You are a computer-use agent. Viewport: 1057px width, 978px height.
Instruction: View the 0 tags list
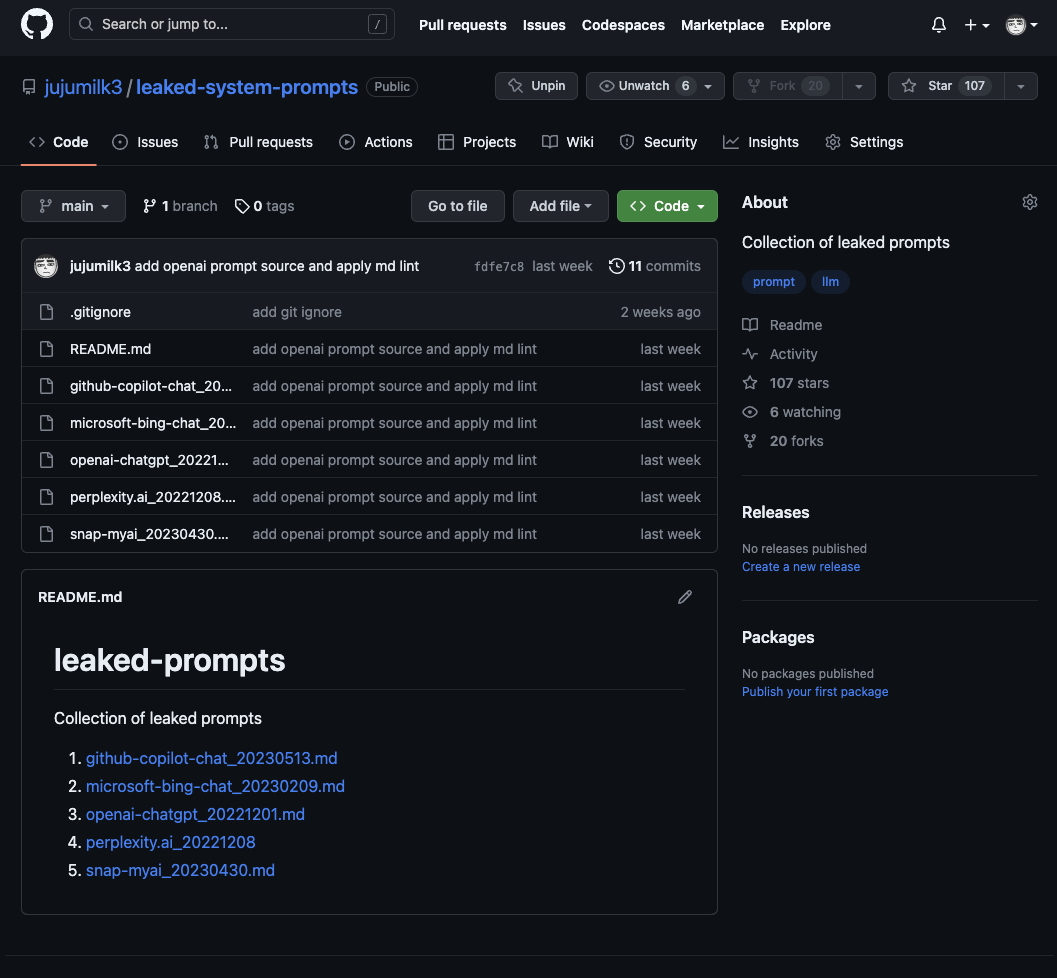pyautogui.click(x=264, y=206)
